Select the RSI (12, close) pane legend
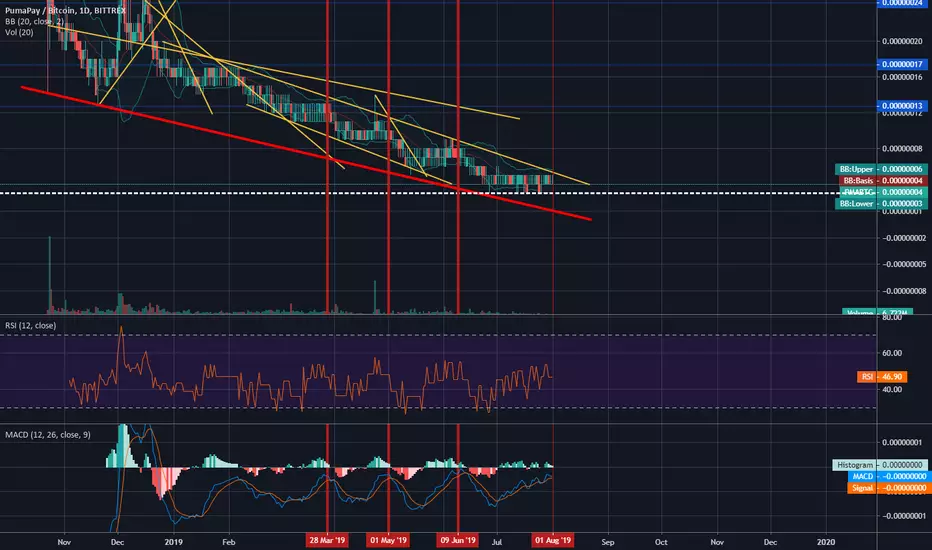Viewport: 932px width, 550px height. point(31,325)
